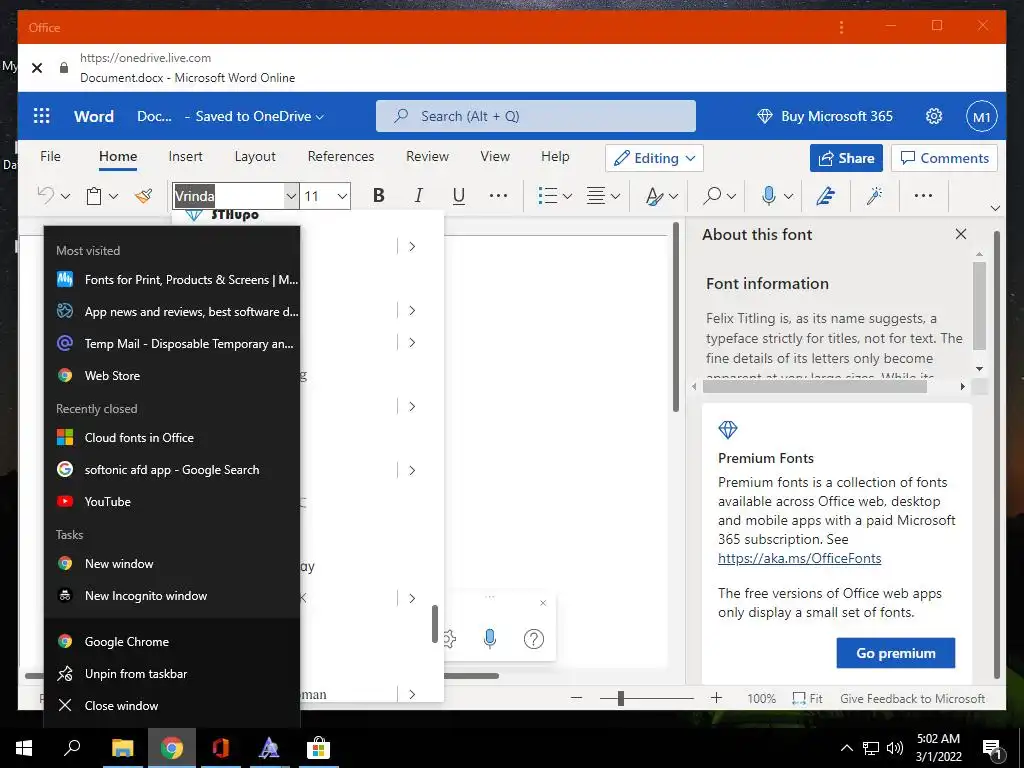The width and height of the screenshot is (1024, 768).
Task: Open the Undo dropdown arrow
Action: [x=65, y=196]
